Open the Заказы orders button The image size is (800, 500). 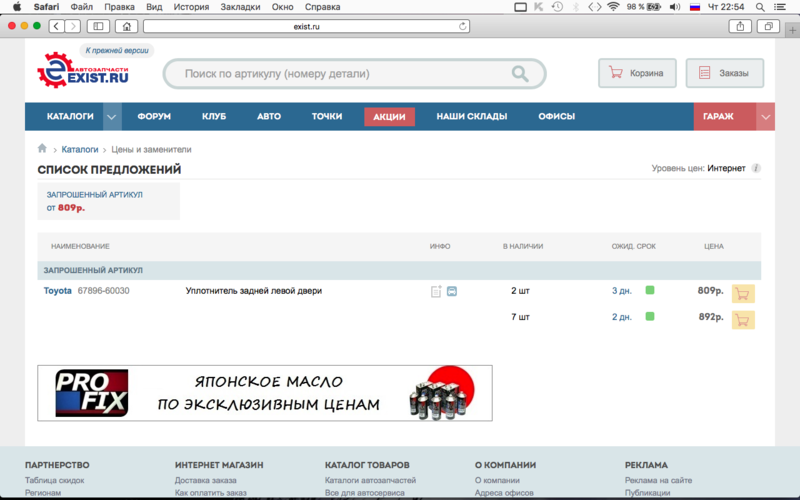point(724,73)
